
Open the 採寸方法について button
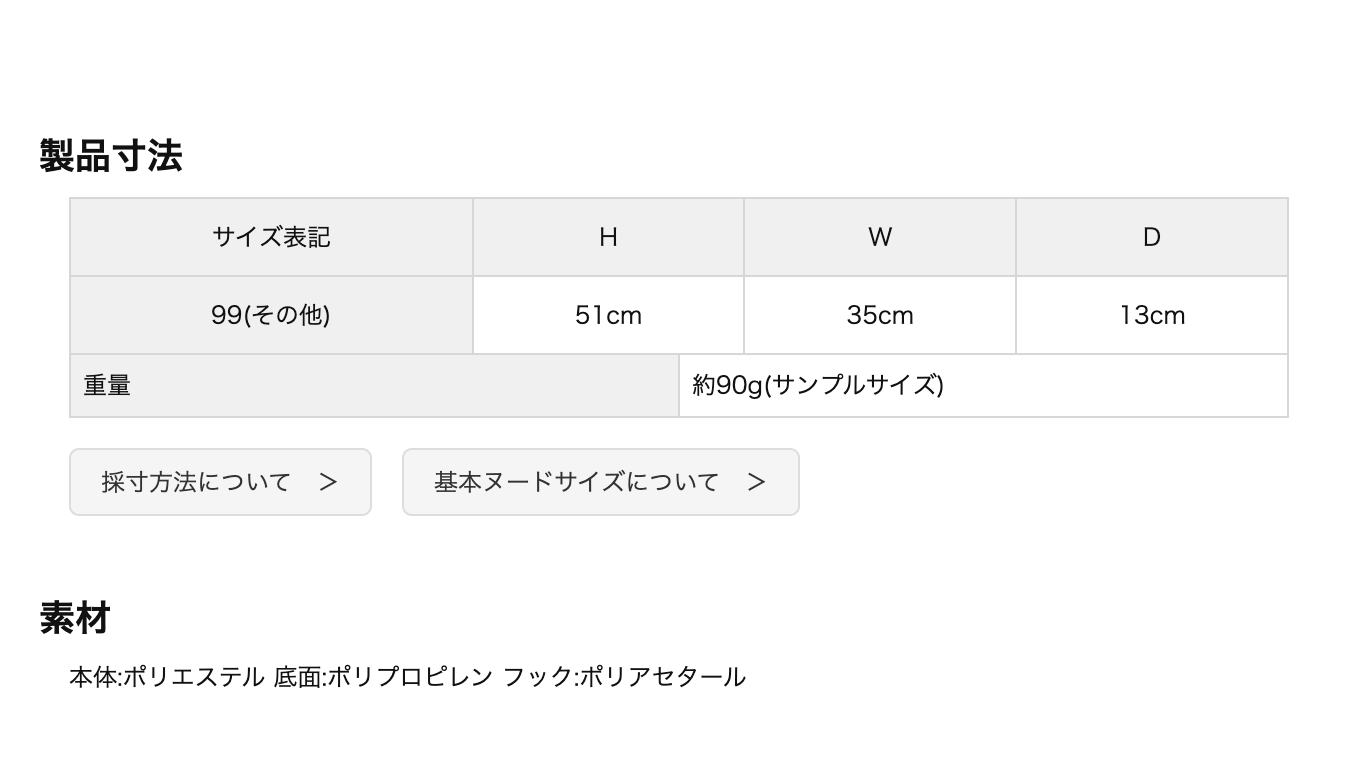point(196,482)
